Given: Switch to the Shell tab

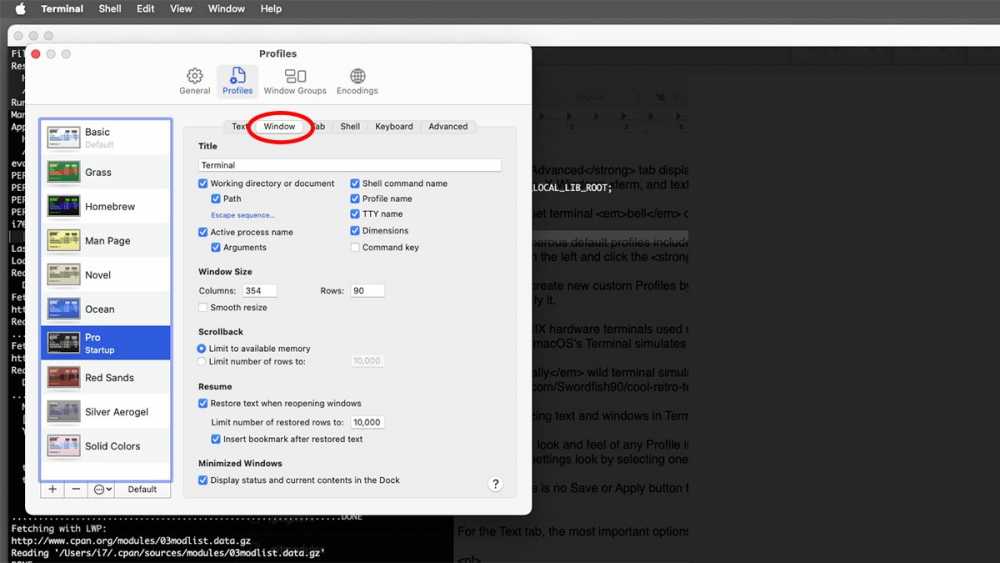Looking at the screenshot, I should pyautogui.click(x=350, y=126).
